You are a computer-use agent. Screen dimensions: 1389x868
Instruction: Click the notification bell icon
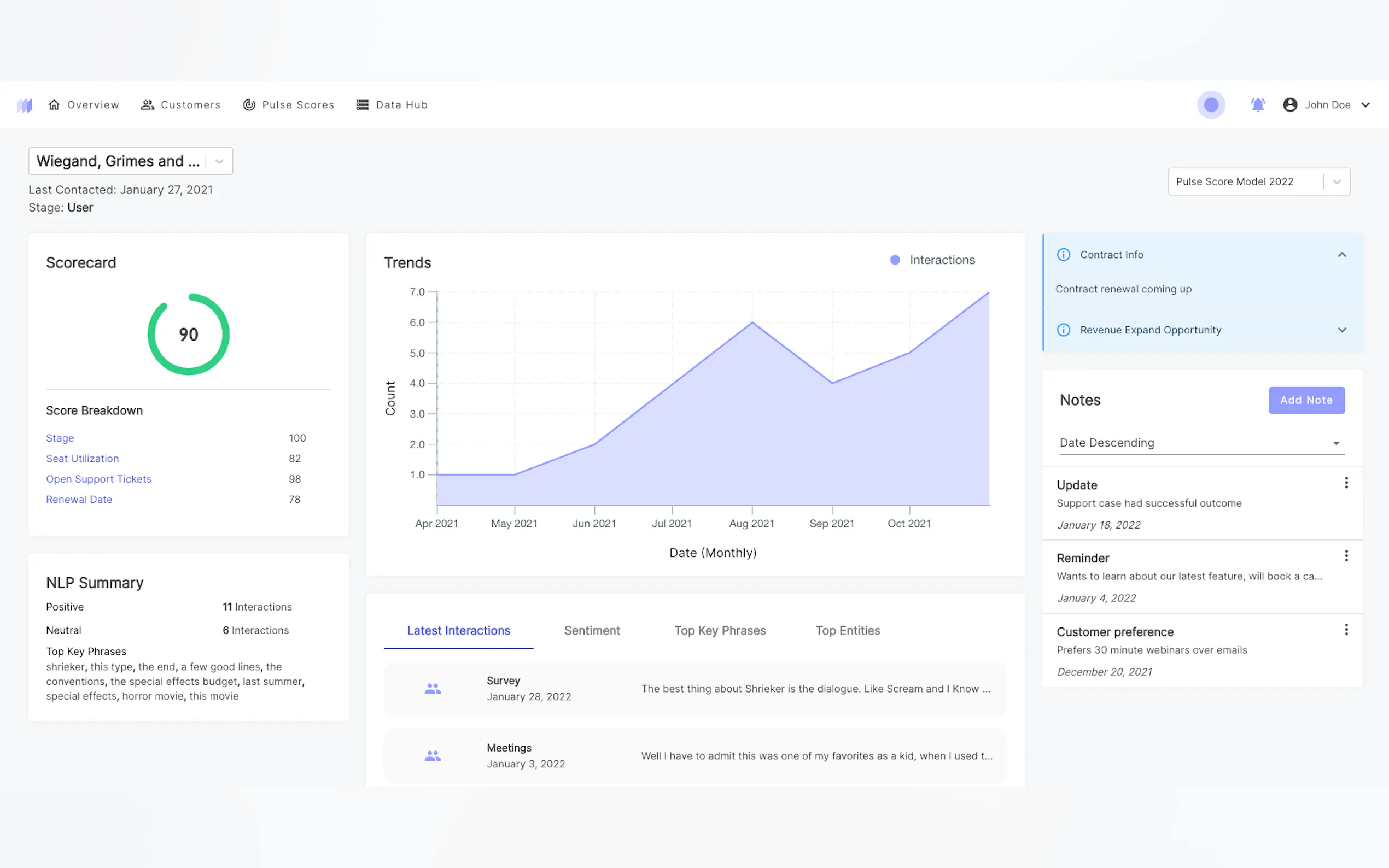pyautogui.click(x=1258, y=105)
